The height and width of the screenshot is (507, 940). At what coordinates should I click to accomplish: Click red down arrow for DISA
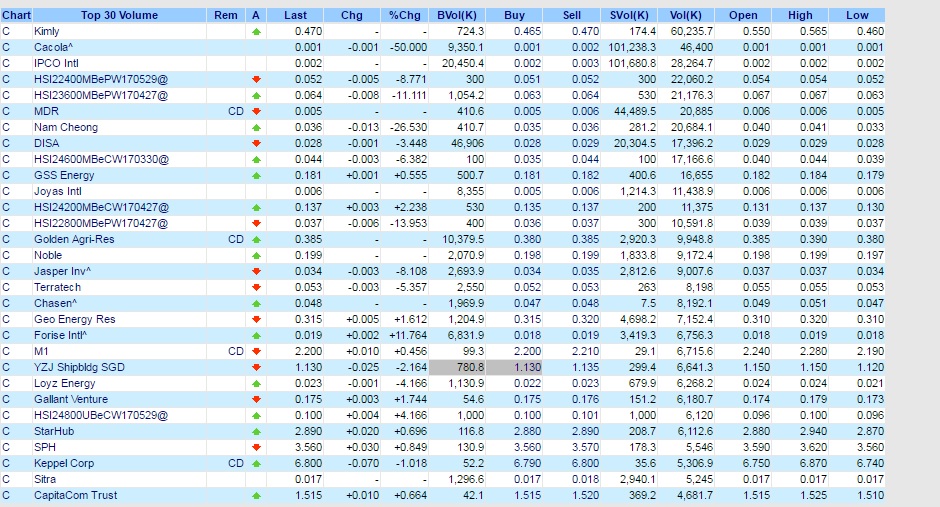[256, 144]
